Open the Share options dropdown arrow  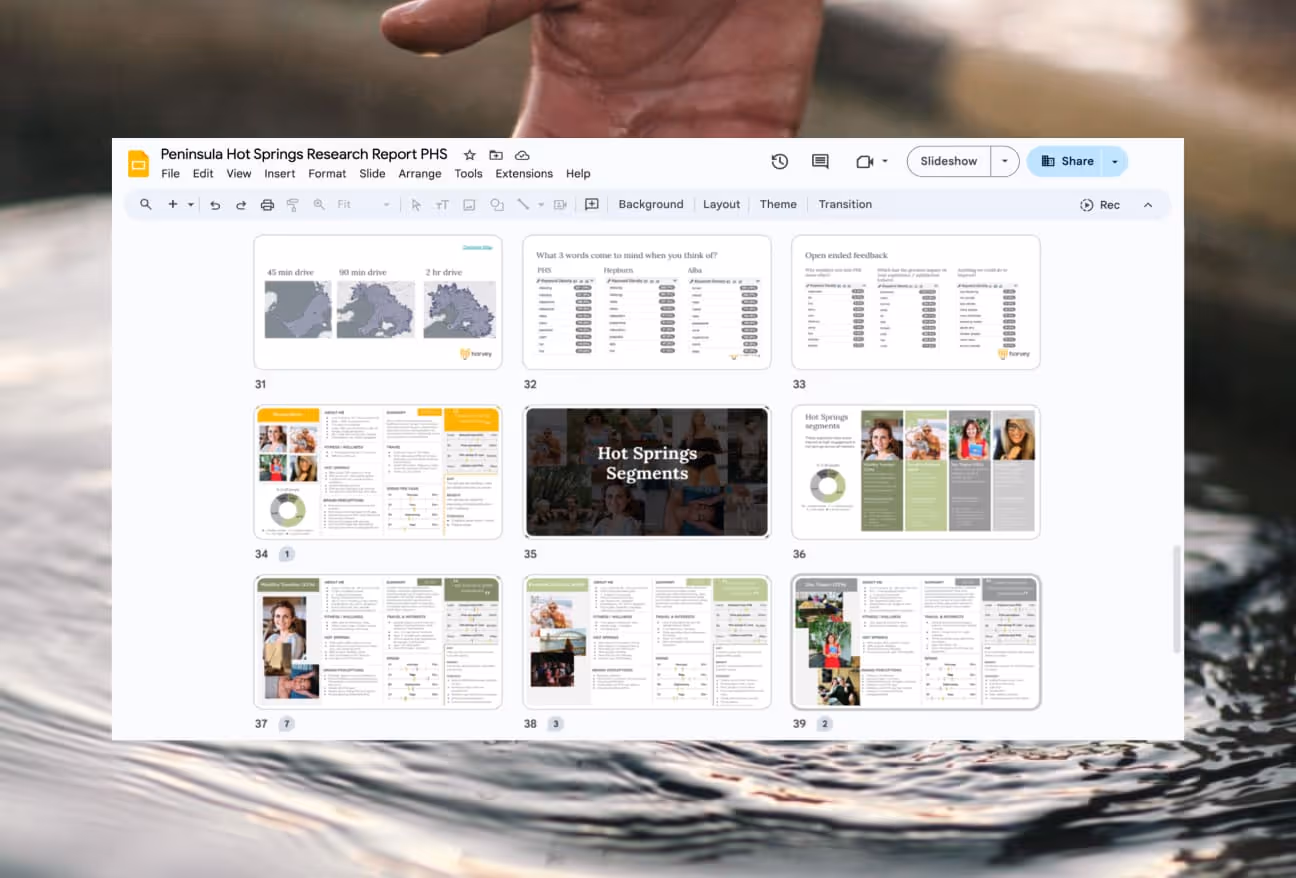[1115, 161]
